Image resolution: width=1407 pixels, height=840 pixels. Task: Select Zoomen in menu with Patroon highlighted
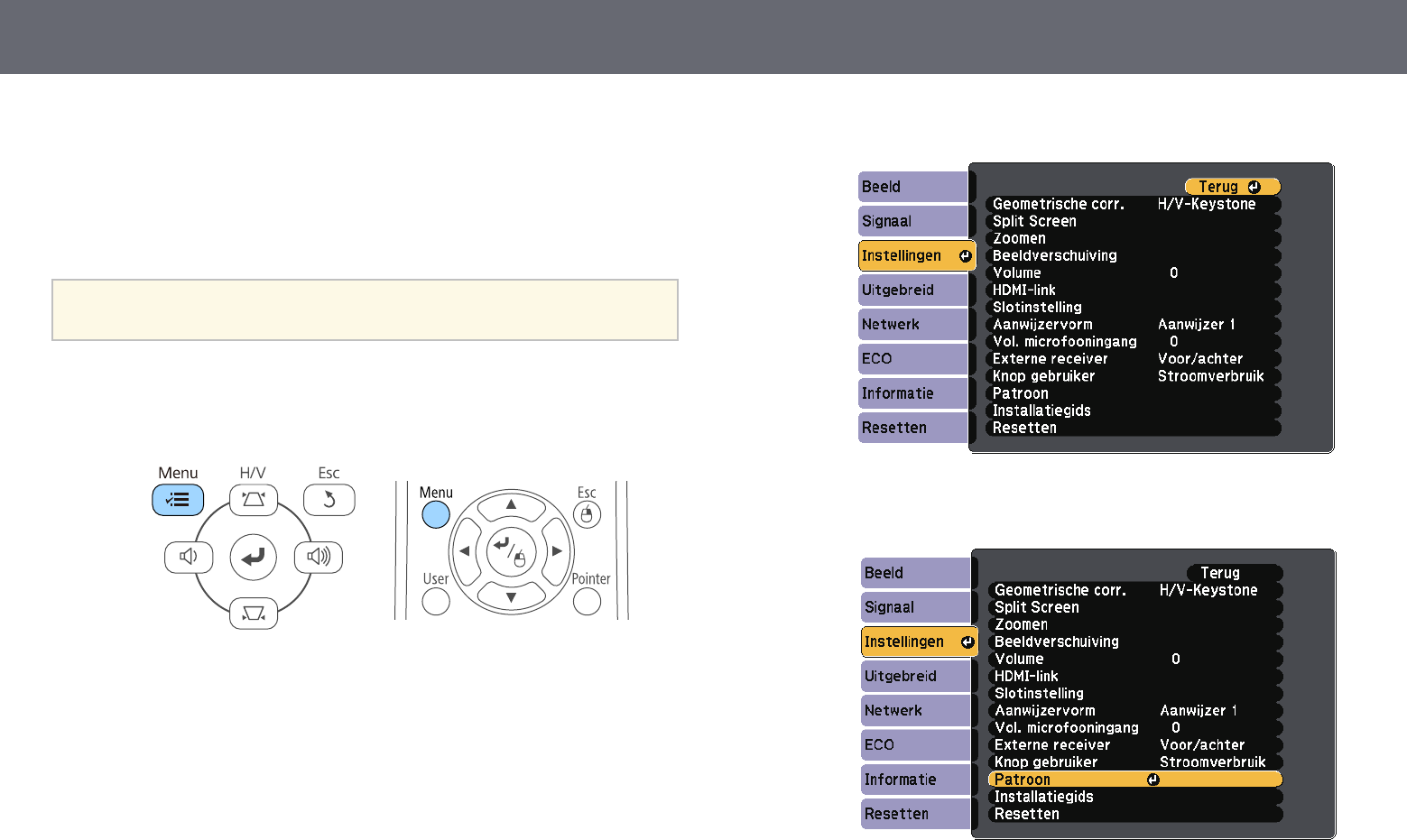pos(1135,624)
